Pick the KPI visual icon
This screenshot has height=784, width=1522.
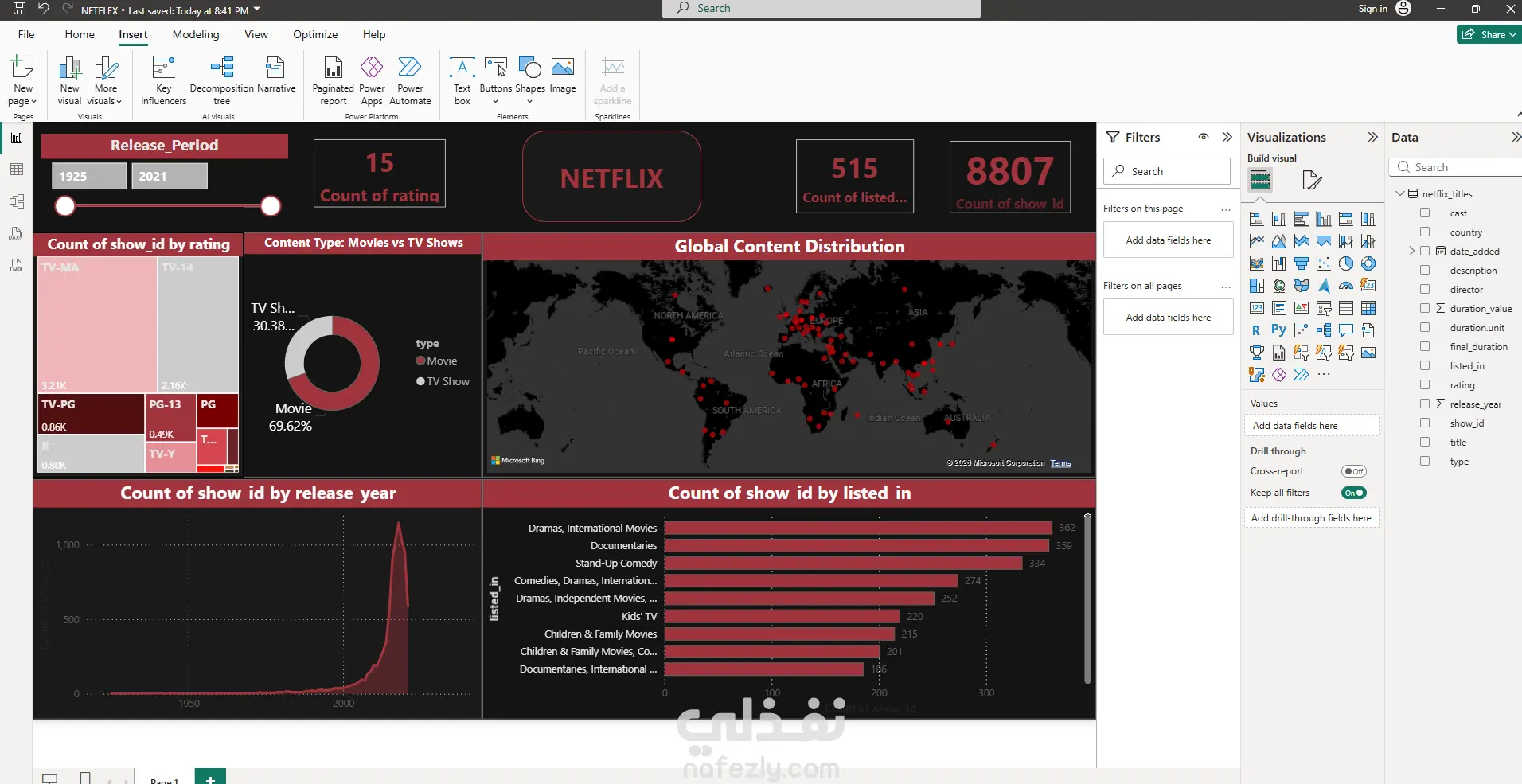(1302, 308)
